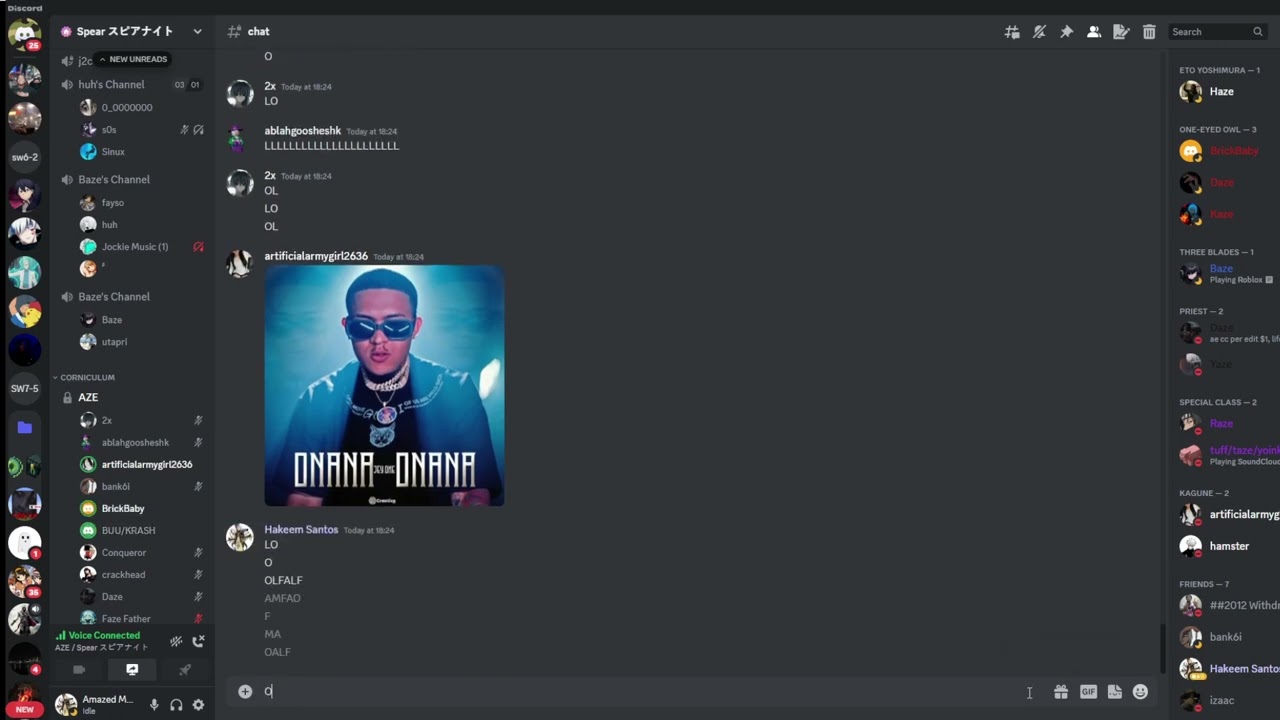Select user fayso in Baze's Channel
Viewport: 1280px width, 720px height.
pos(112,203)
